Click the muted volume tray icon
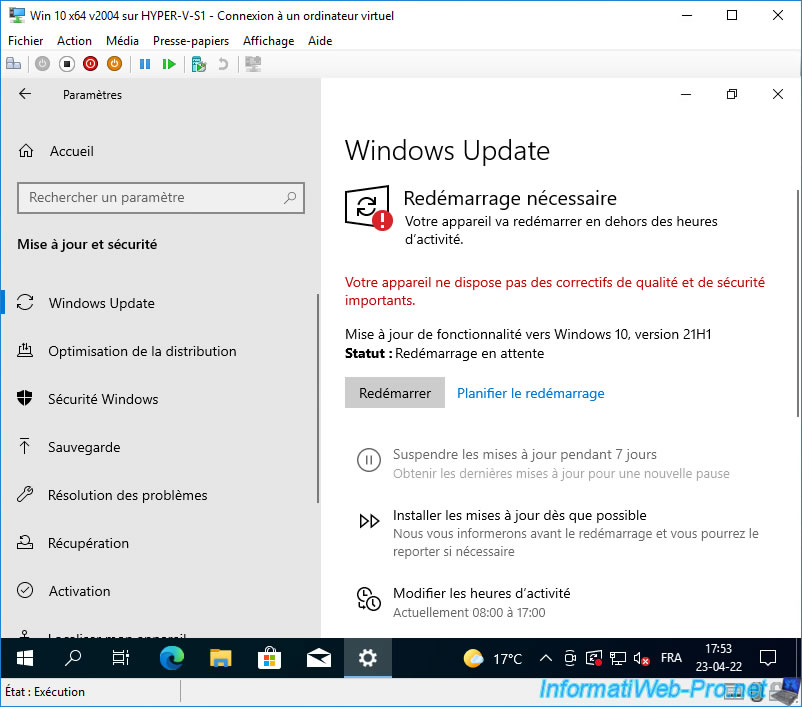 pyautogui.click(x=641, y=658)
